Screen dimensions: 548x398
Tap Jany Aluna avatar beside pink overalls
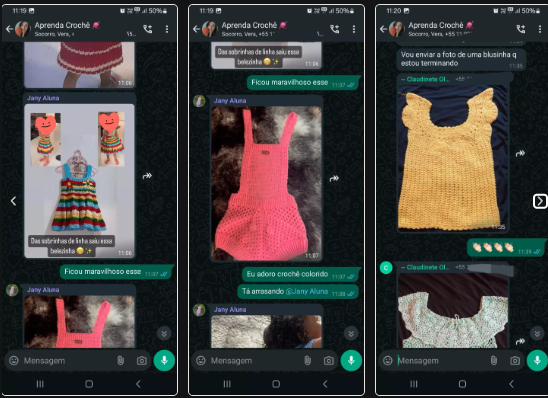coord(199,101)
